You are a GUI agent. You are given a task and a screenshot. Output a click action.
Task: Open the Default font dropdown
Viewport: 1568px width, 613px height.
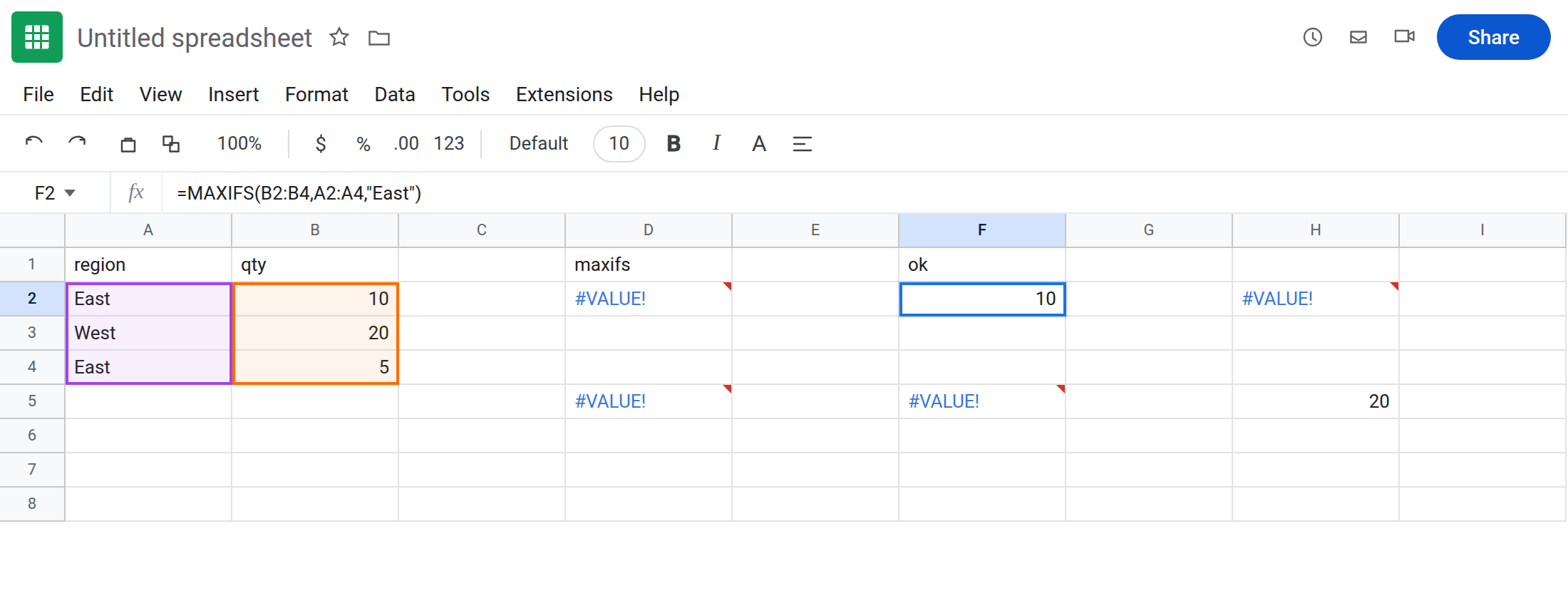(539, 143)
